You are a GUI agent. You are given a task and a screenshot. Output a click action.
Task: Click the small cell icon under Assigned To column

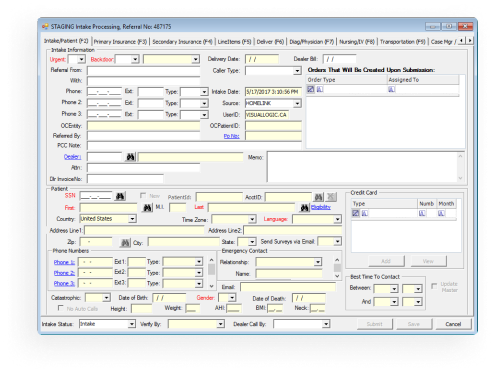coord(392,89)
